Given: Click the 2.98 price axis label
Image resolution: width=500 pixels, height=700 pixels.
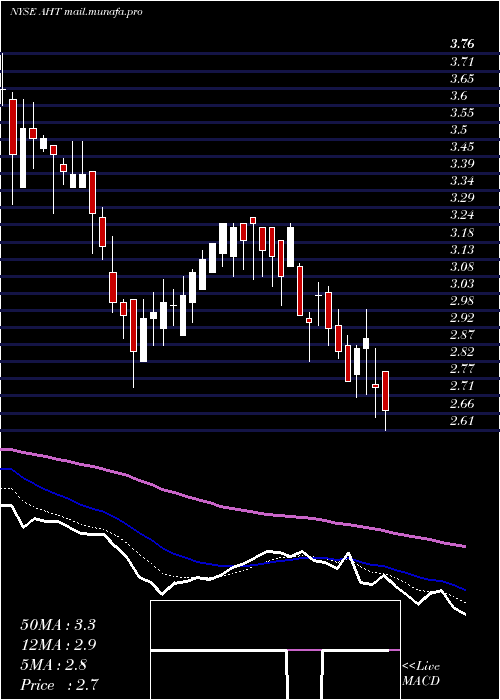Looking at the screenshot, I should point(462,300).
